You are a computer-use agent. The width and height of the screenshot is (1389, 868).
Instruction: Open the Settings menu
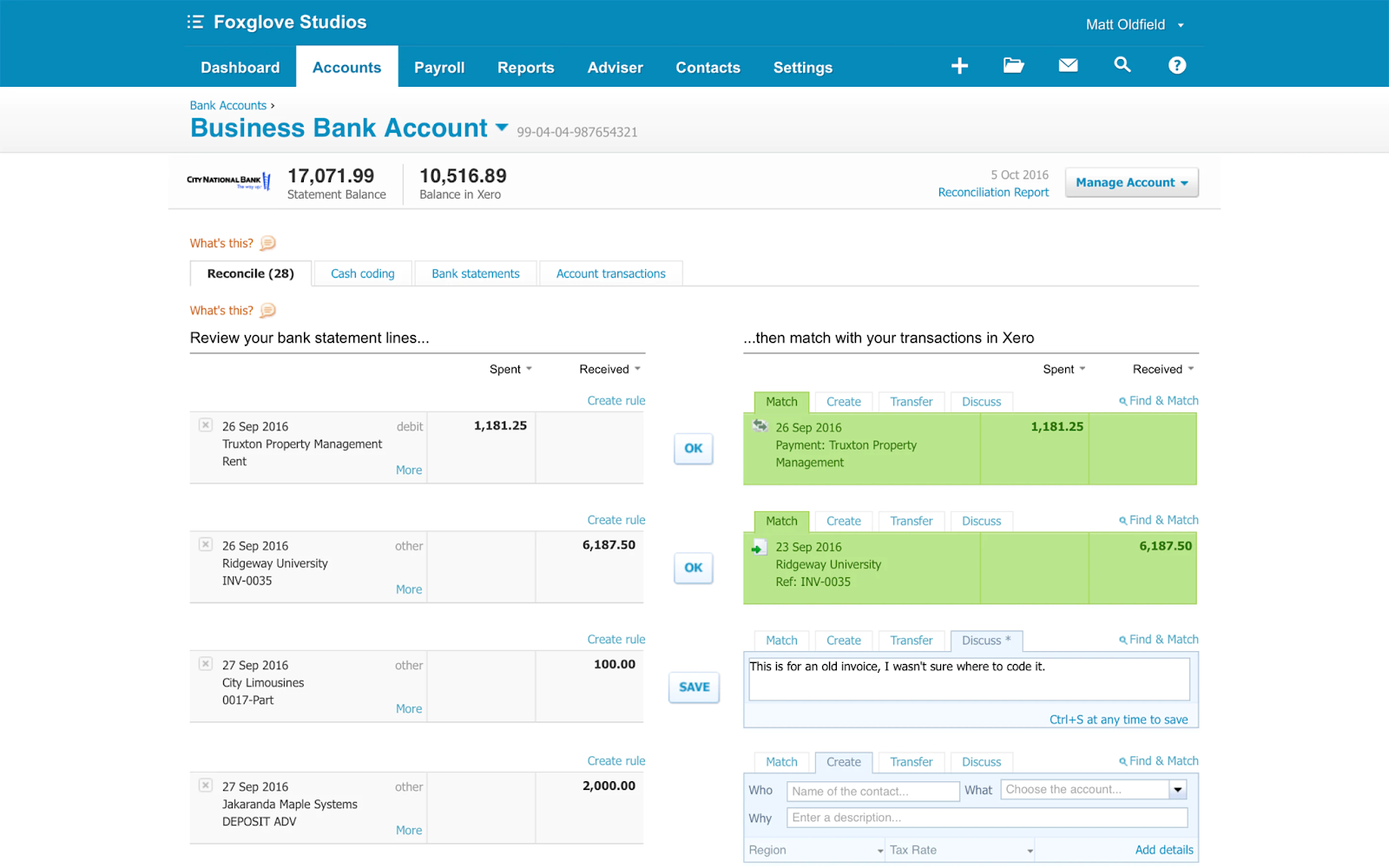click(x=803, y=67)
